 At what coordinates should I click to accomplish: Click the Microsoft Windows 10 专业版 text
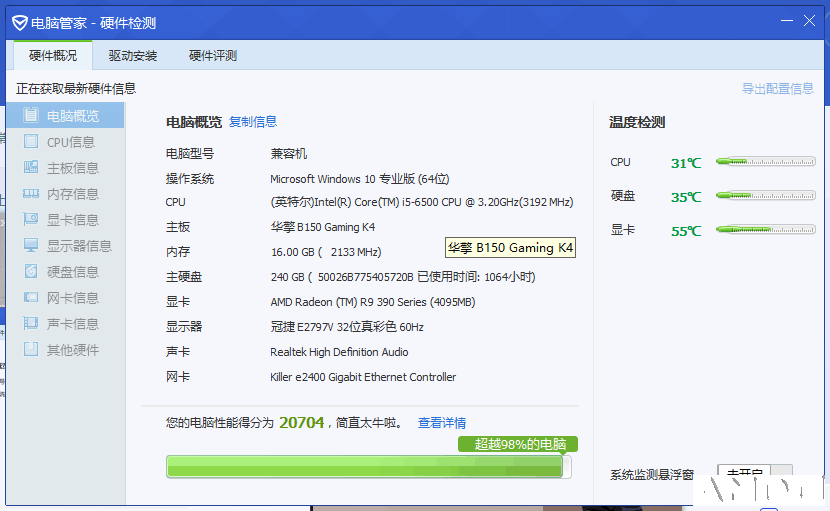point(359,179)
